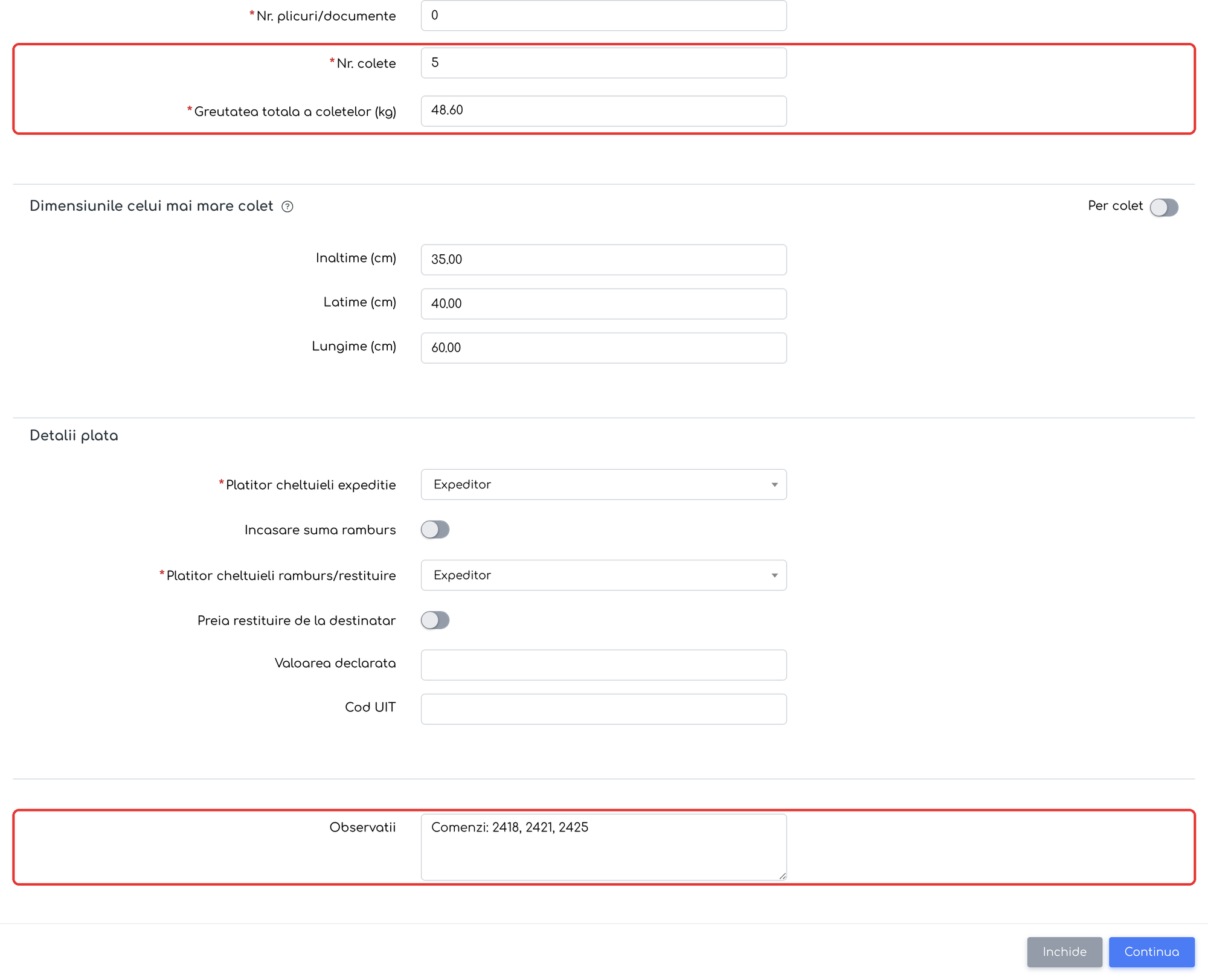Click the Continua button
Viewport: 1208px width, 980px height.
pyautogui.click(x=1151, y=952)
